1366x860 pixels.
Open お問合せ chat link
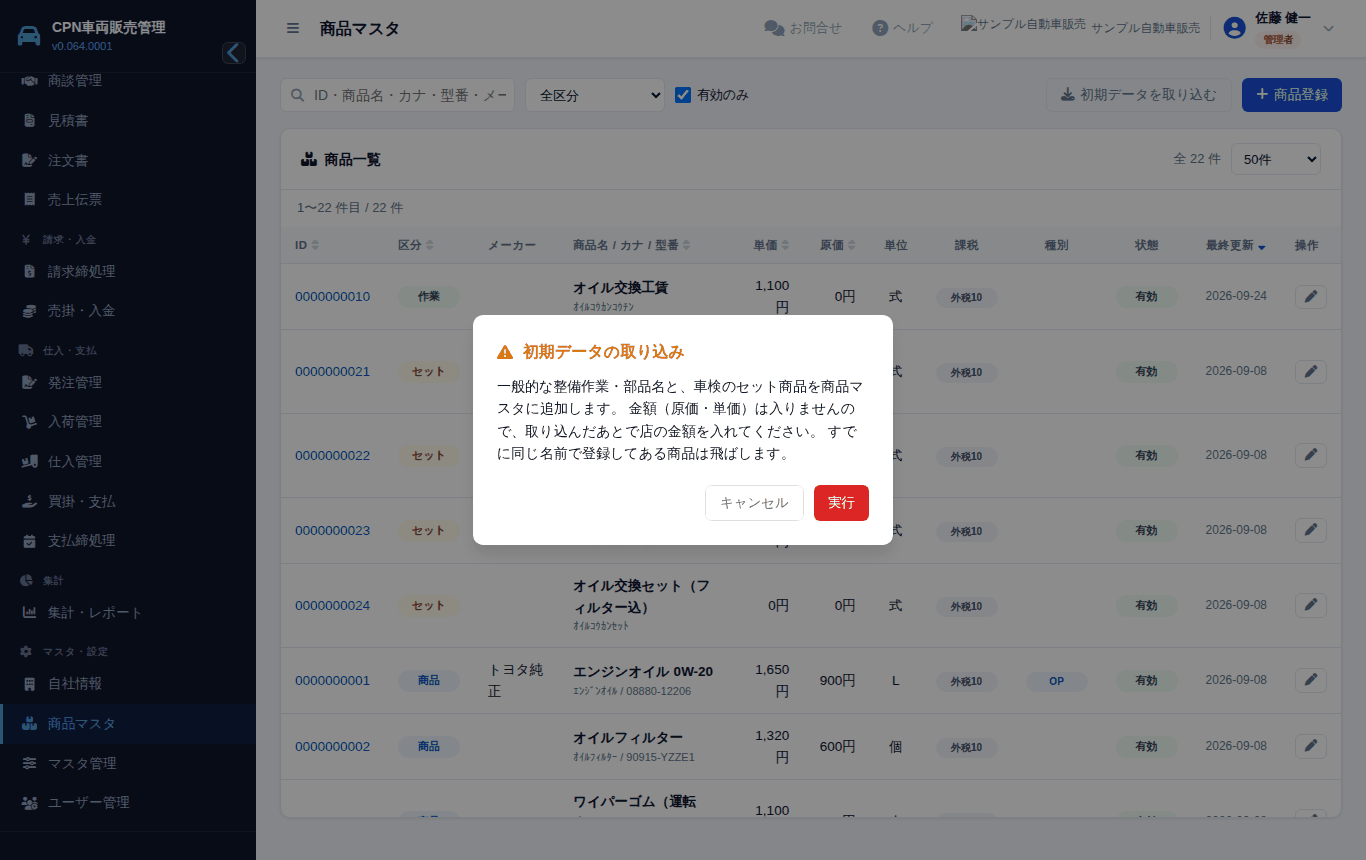(803, 28)
